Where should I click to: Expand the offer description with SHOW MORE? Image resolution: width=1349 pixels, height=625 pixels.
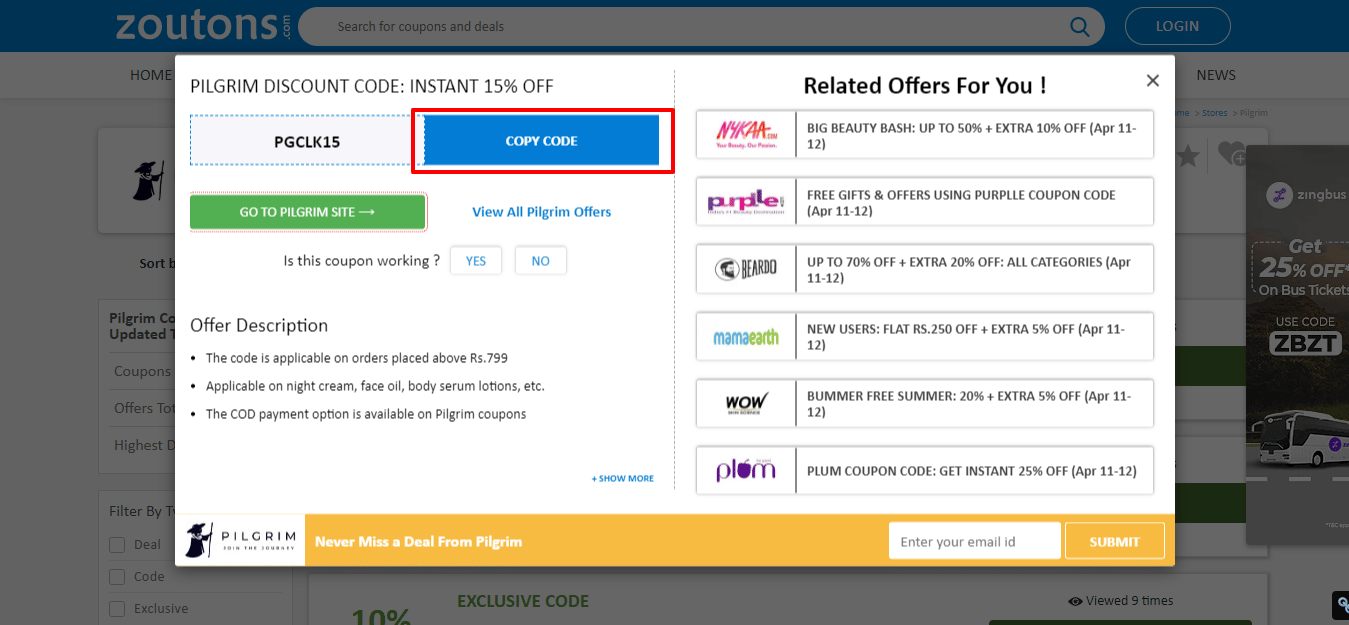pos(622,478)
